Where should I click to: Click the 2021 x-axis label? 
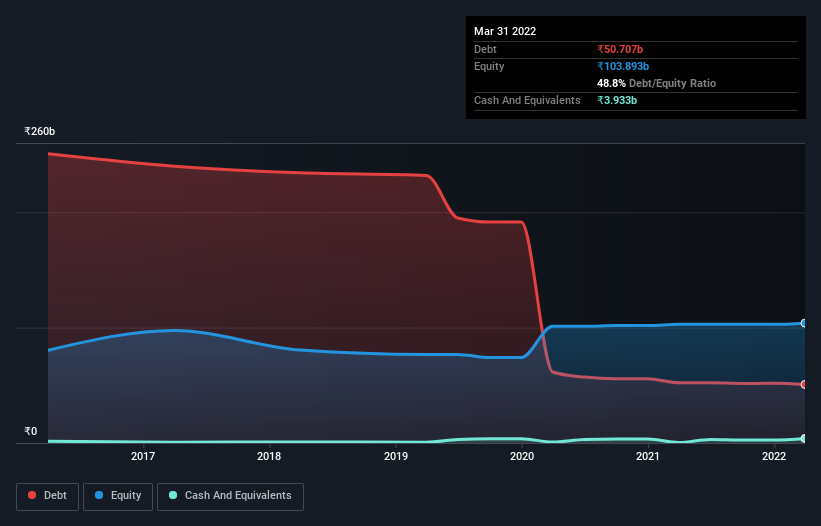(x=648, y=456)
